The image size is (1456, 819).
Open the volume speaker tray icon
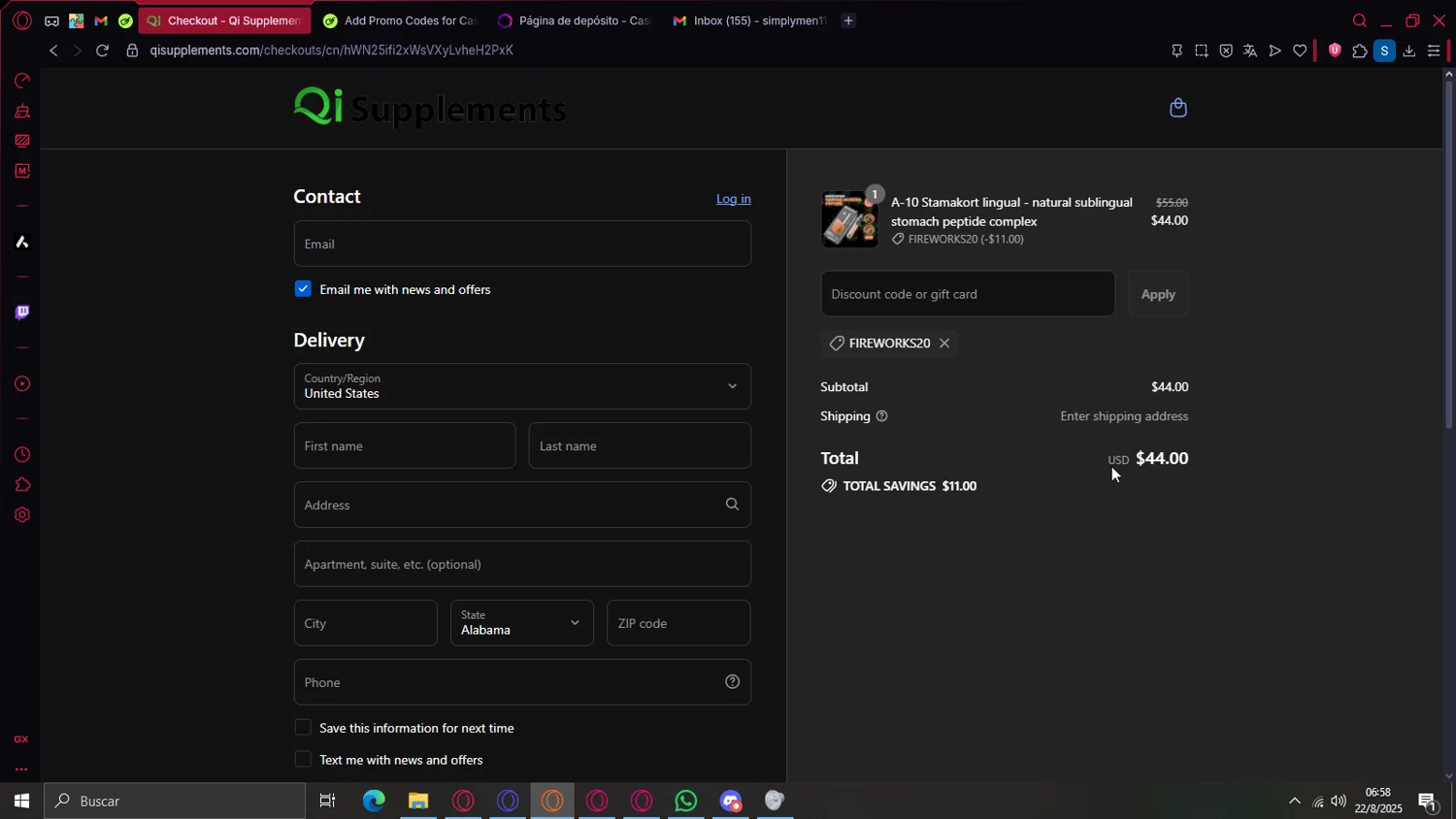[x=1339, y=802]
